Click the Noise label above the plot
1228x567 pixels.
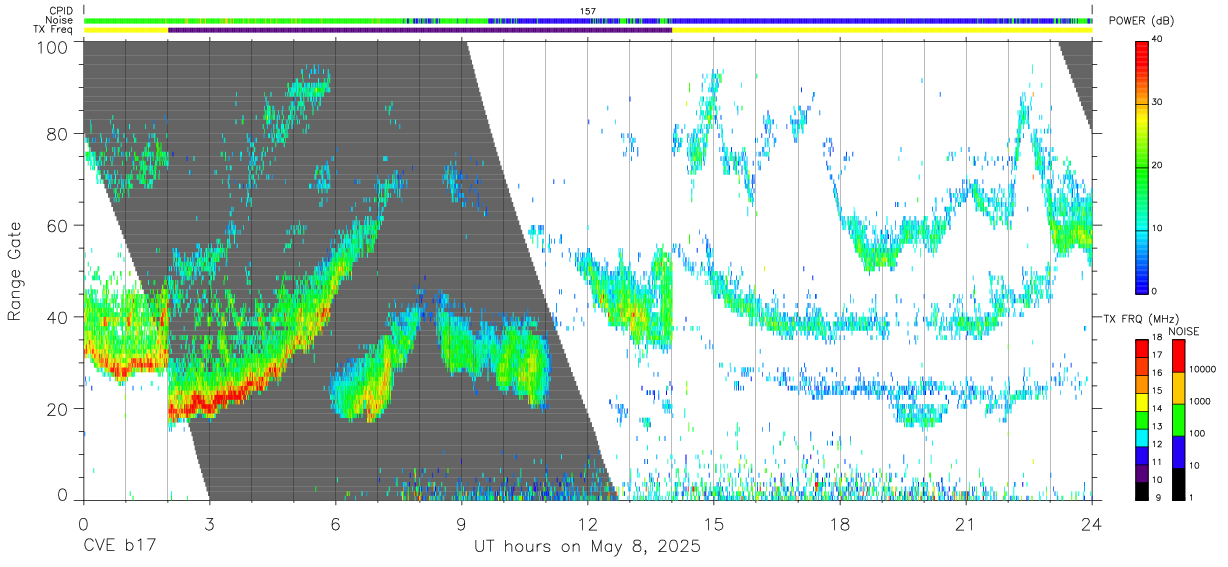pos(59,20)
